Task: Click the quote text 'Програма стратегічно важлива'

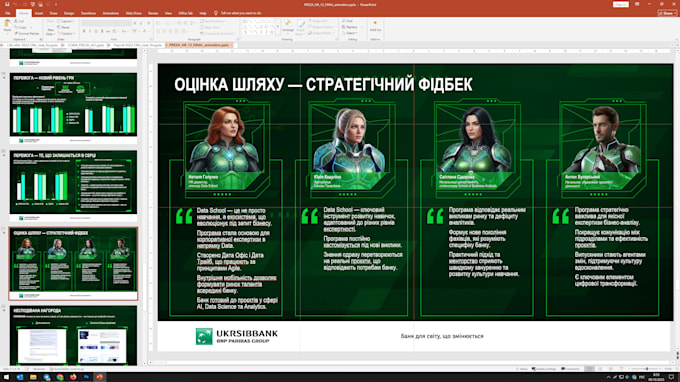Action: [607, 216]
